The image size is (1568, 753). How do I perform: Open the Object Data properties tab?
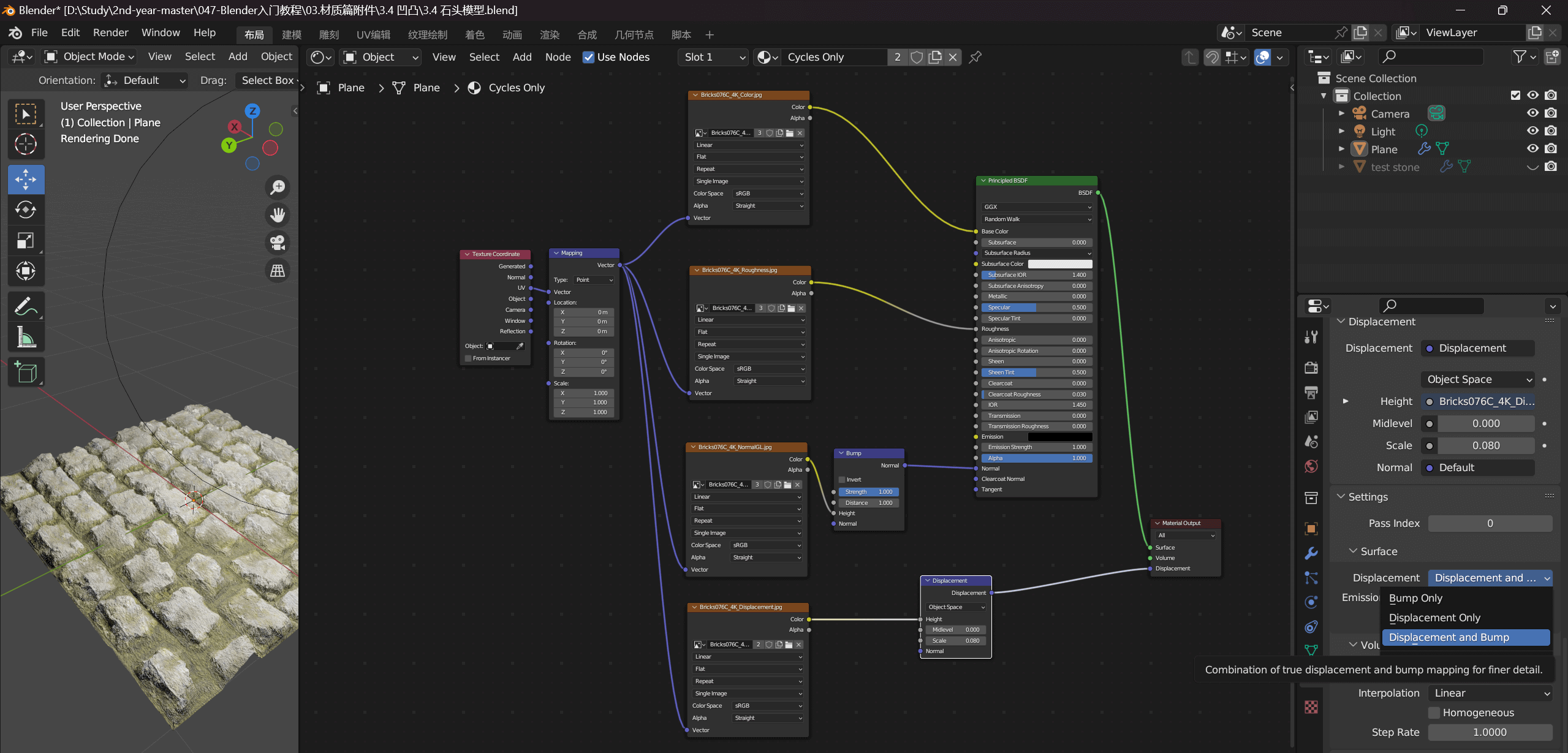tap(1311, 649)
